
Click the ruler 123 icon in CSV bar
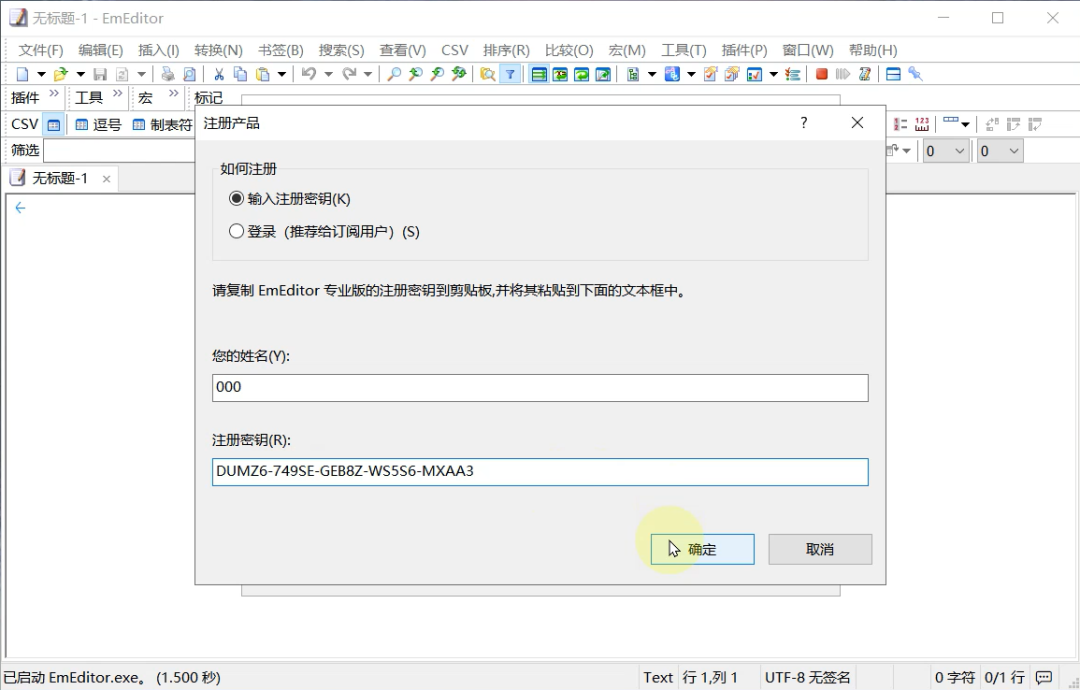pos(922,125)
